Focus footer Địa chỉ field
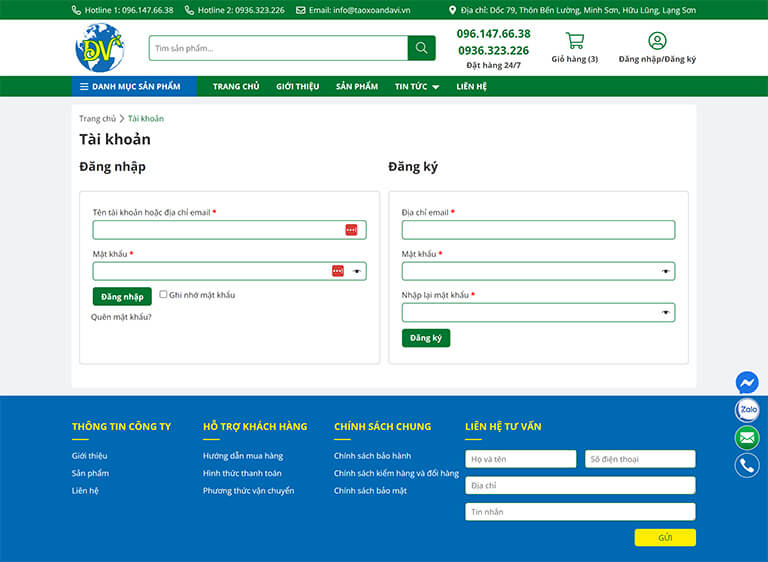Viewport: 768px width, 562px height. [580, 485]
